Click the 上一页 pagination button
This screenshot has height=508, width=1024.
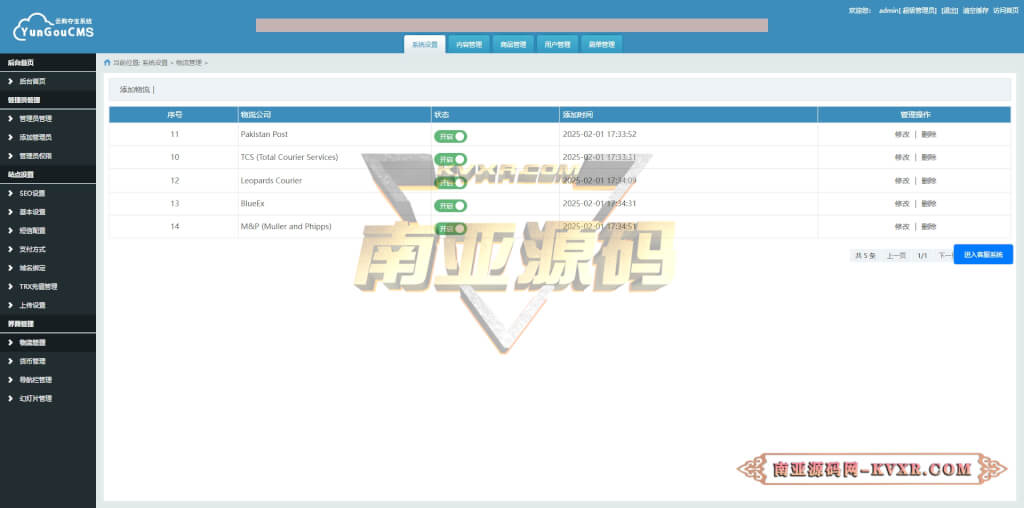coord(896,256)
